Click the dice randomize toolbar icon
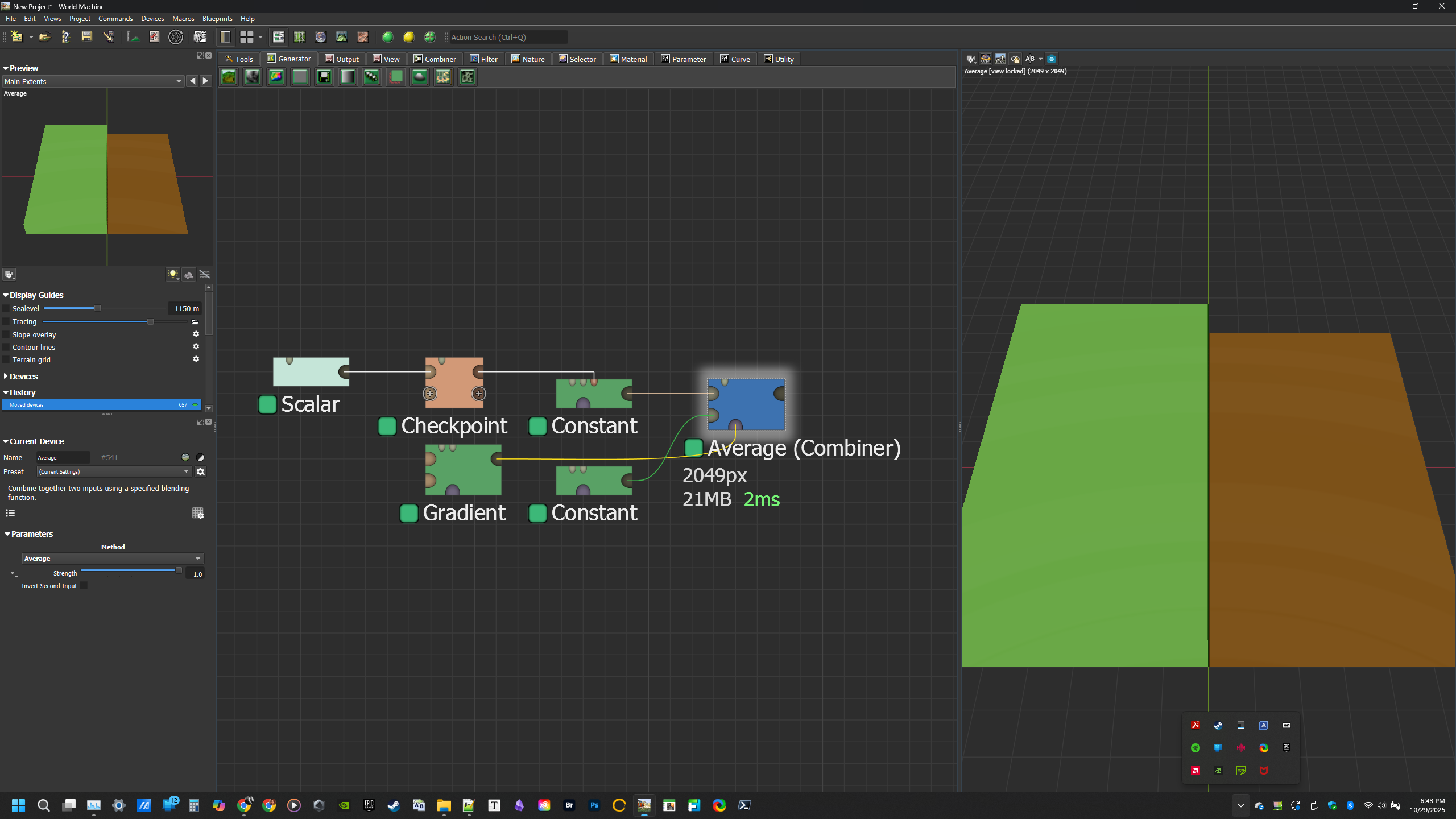1456x819 pixels. coord(200,37)
